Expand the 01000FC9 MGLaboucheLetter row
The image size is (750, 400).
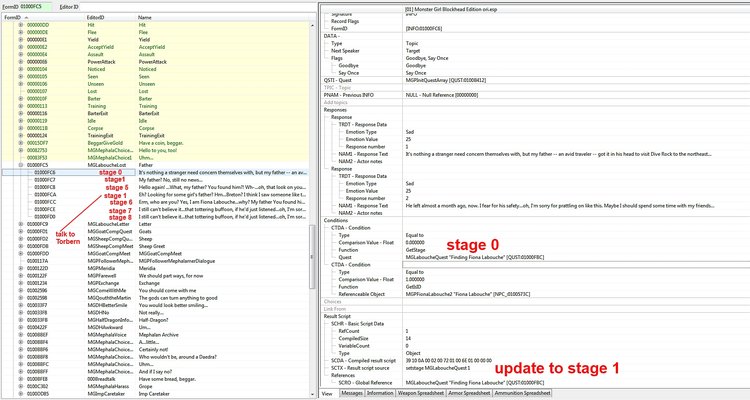21,224
